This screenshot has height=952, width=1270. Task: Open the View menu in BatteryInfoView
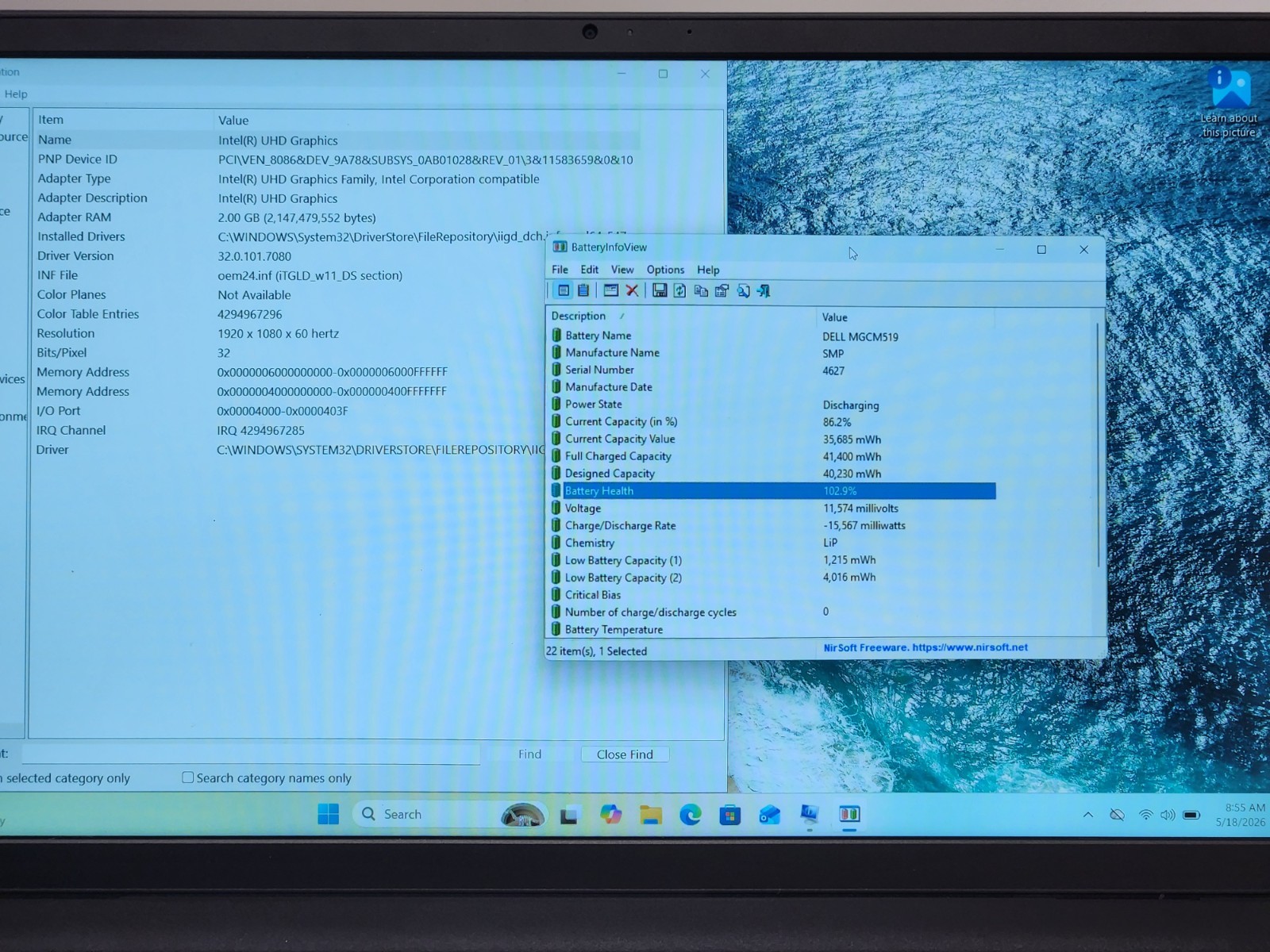coord(622,270)
